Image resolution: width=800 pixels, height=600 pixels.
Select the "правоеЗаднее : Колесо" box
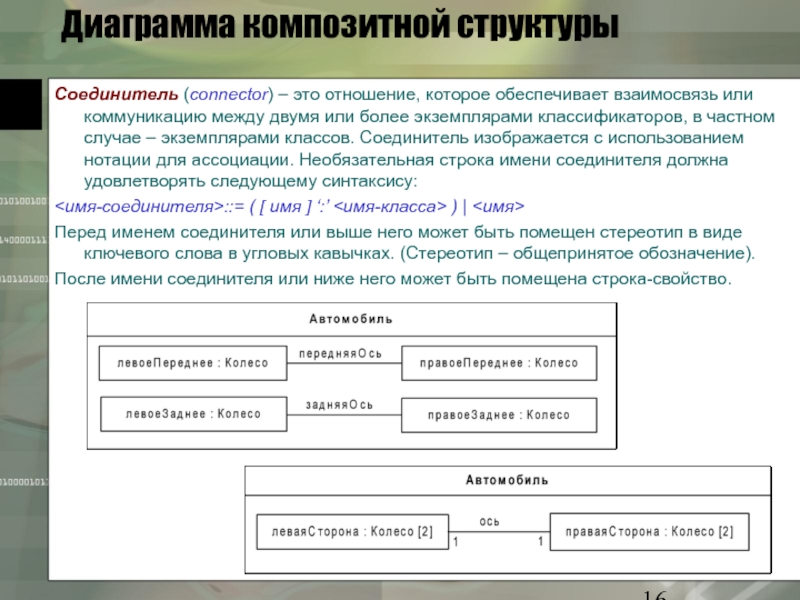(x=498, y=415)
